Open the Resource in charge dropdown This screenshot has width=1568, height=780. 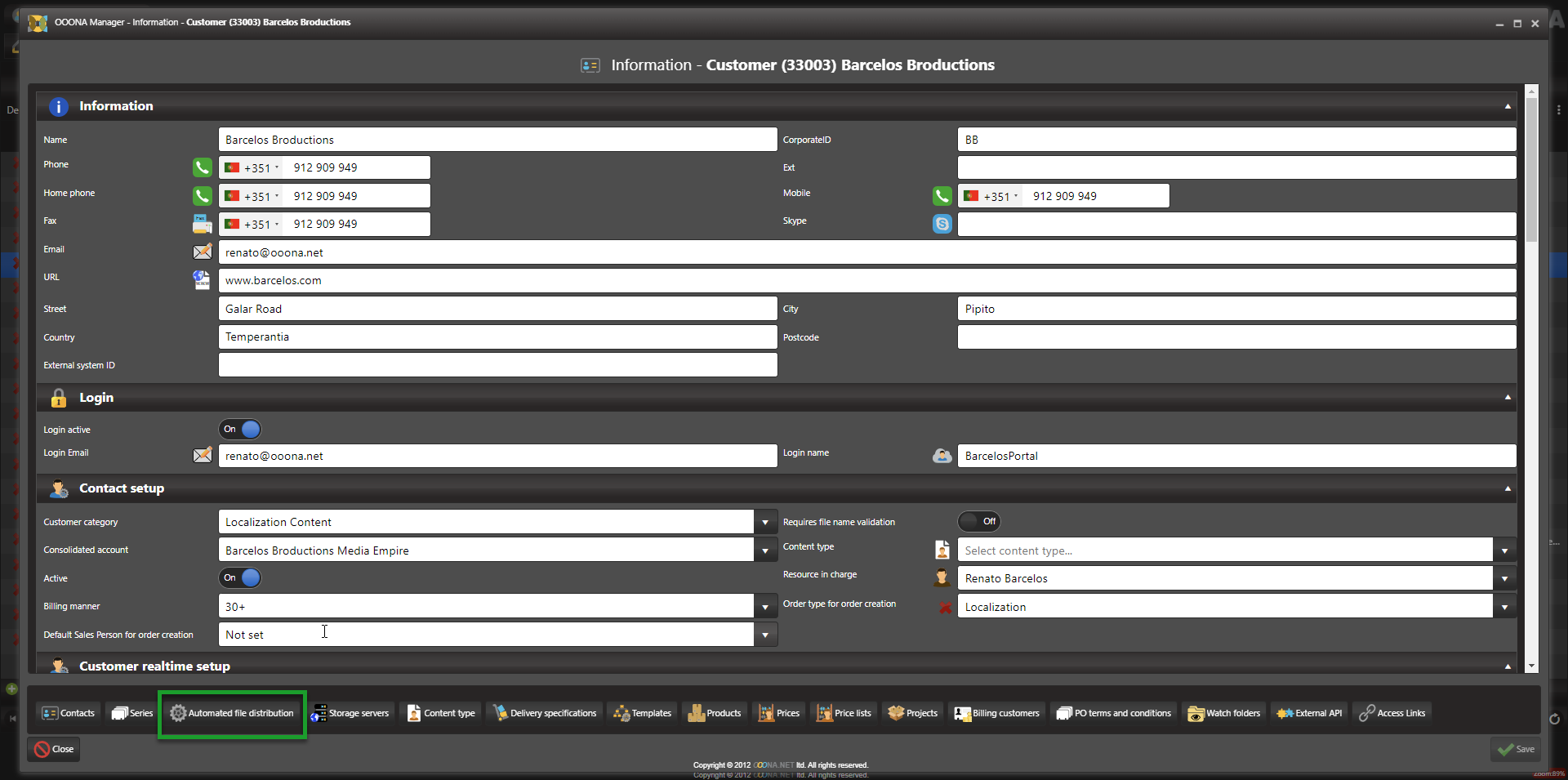tap(1504, 578)
